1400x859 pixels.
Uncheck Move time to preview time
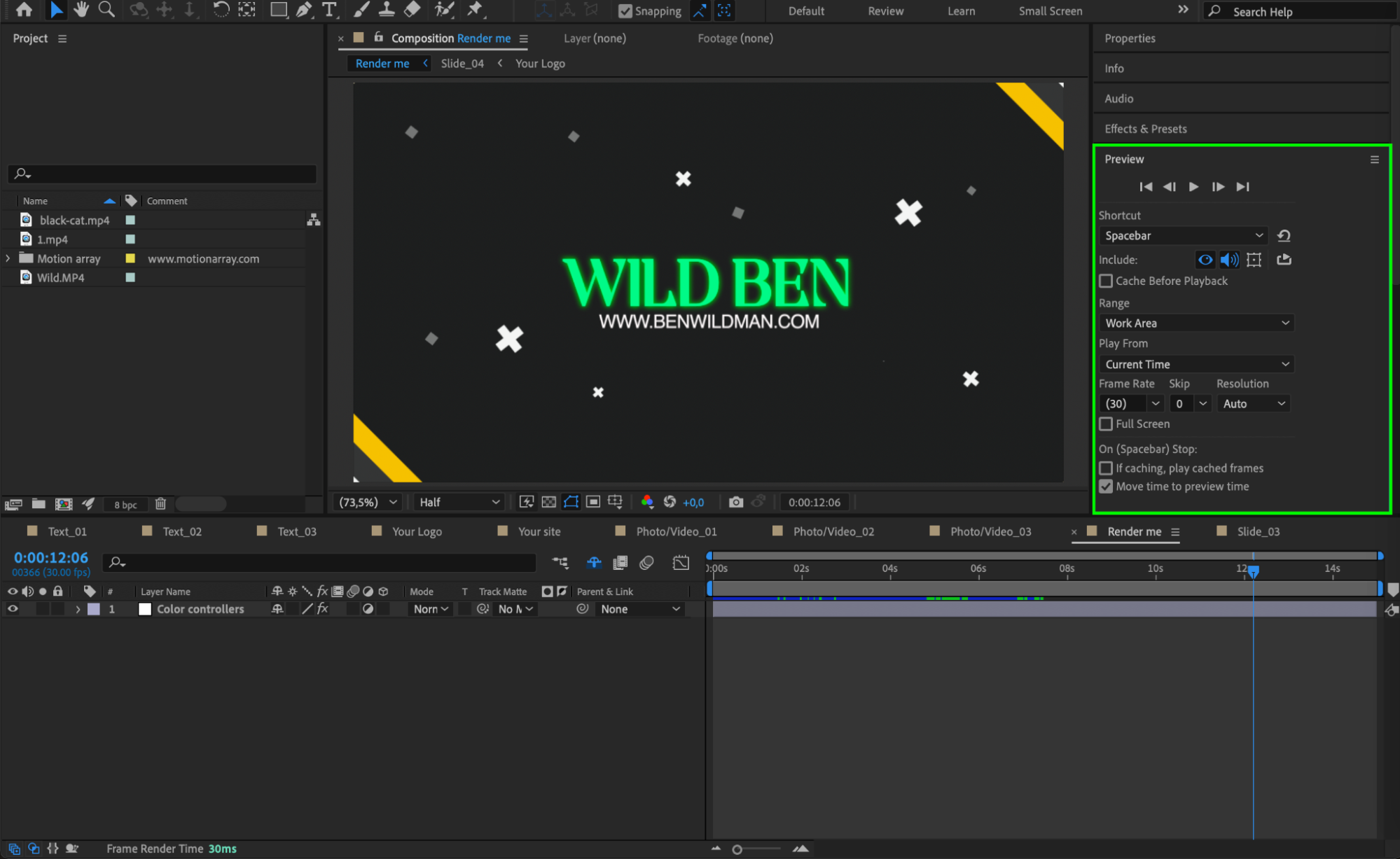pos(1106,487)
